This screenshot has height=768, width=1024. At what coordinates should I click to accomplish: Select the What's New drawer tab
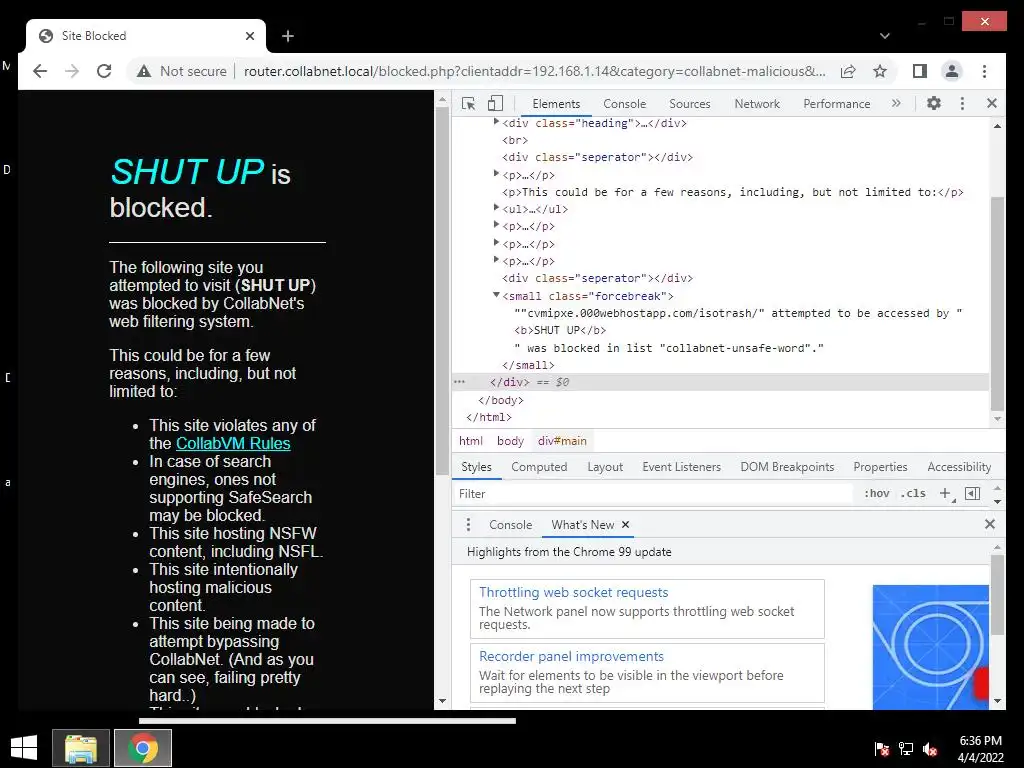click(x=583, y=525)
